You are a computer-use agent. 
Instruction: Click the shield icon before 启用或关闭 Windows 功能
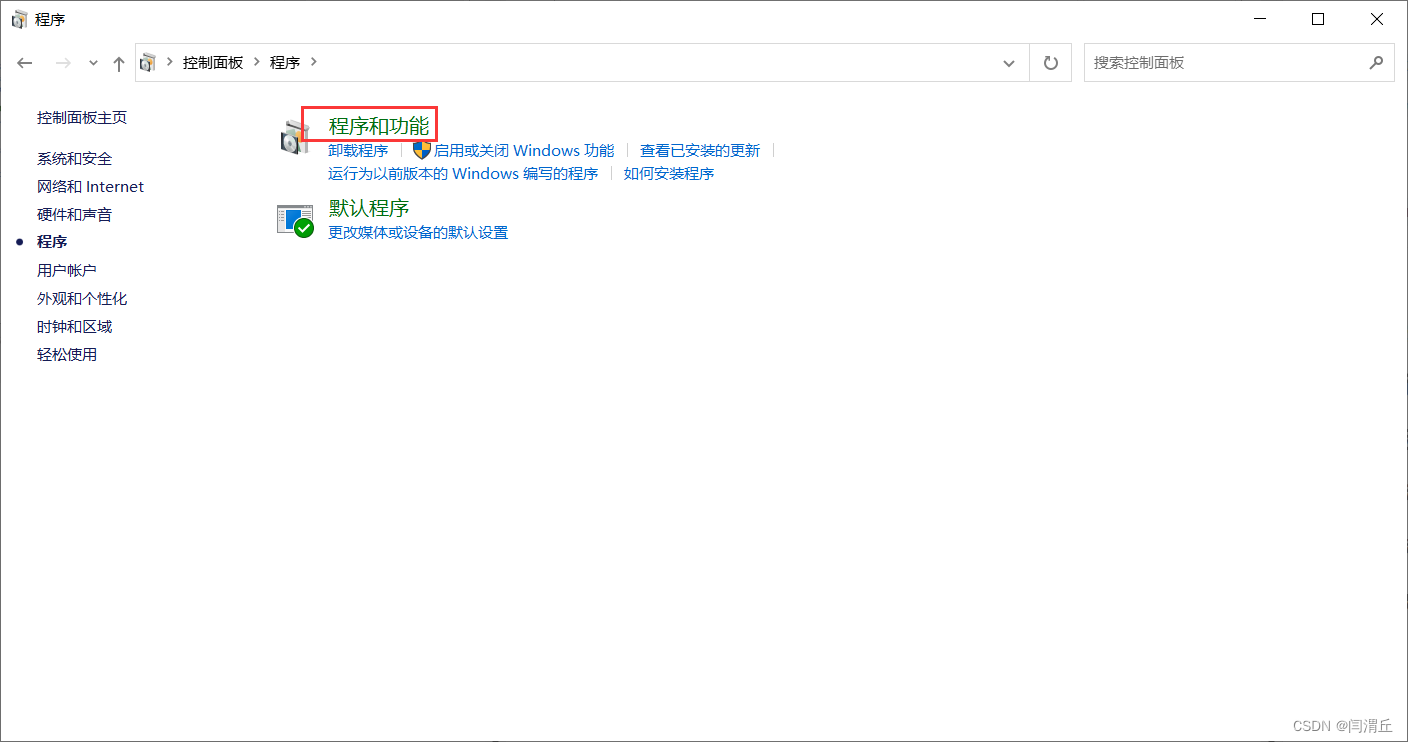[x=421, y=150]
